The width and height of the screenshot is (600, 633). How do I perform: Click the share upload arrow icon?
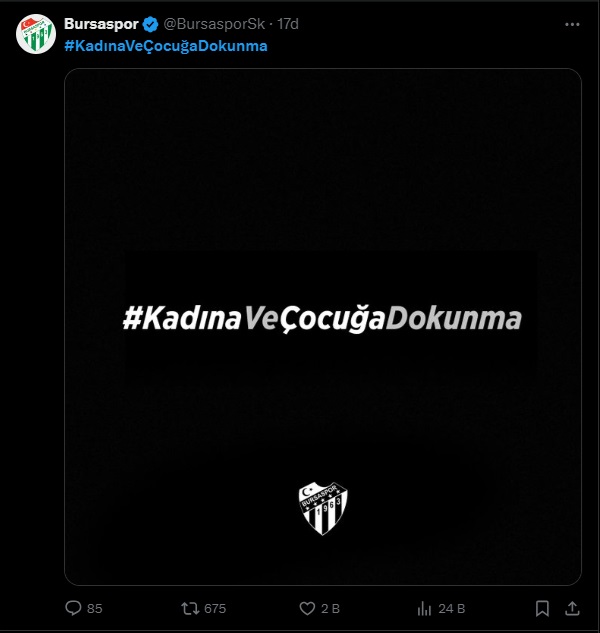[572, 608]
